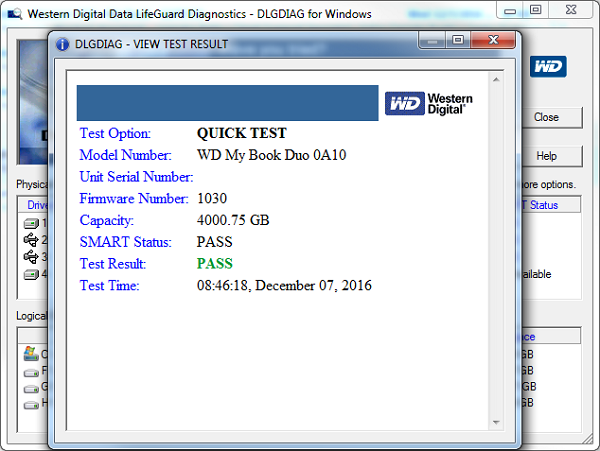Select the last logical drive icon in the list
The width and height of the screenshot is (600, 451).
[31, 402]
